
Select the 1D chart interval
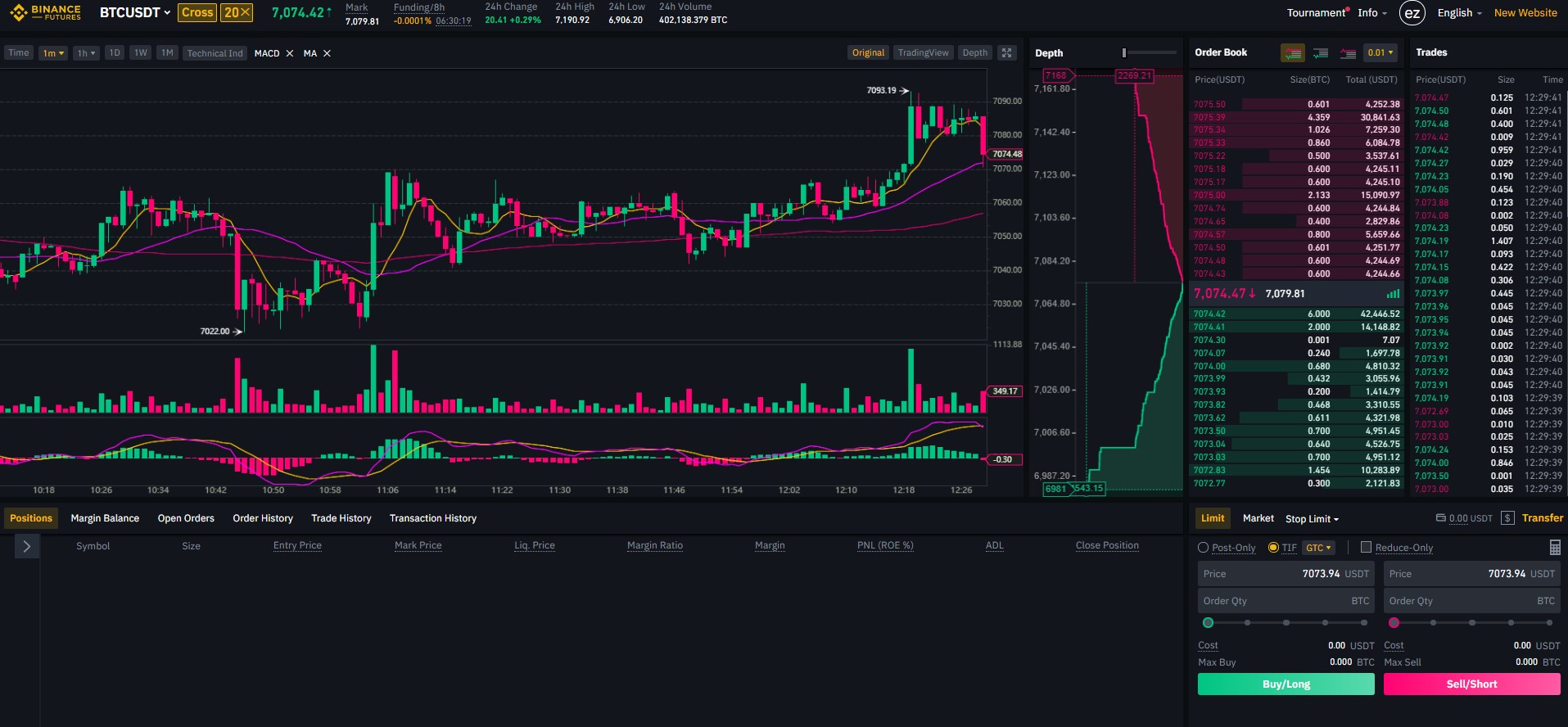[x=115, y=53]
